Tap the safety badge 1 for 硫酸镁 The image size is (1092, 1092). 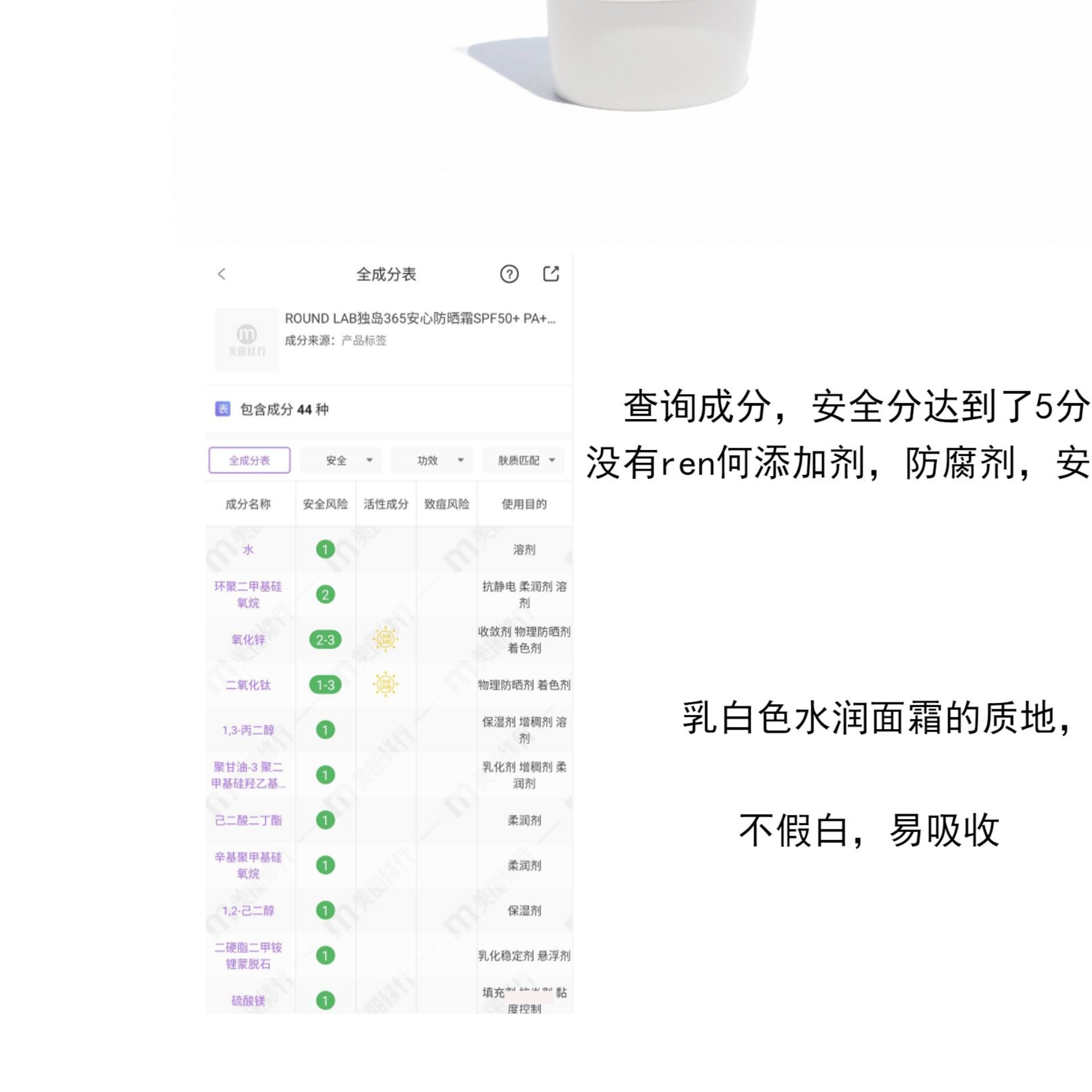(x=325, y=1000)
